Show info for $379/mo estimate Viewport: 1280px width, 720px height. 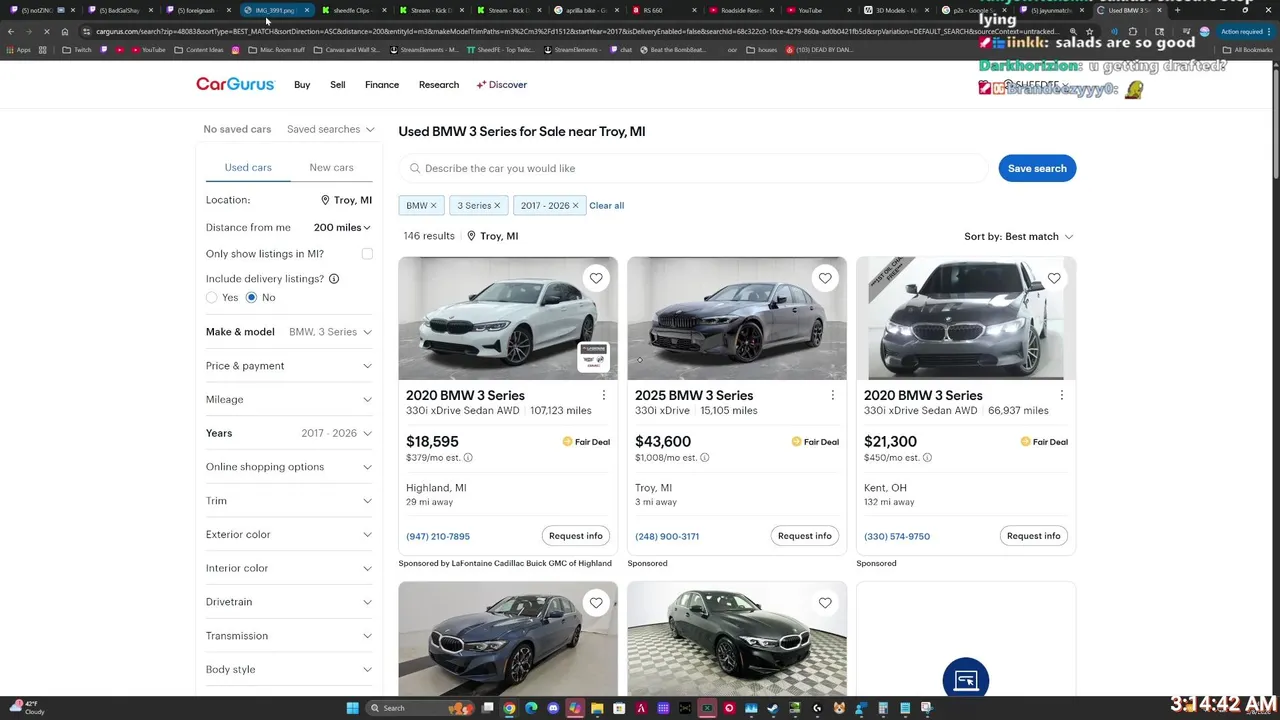468,458
